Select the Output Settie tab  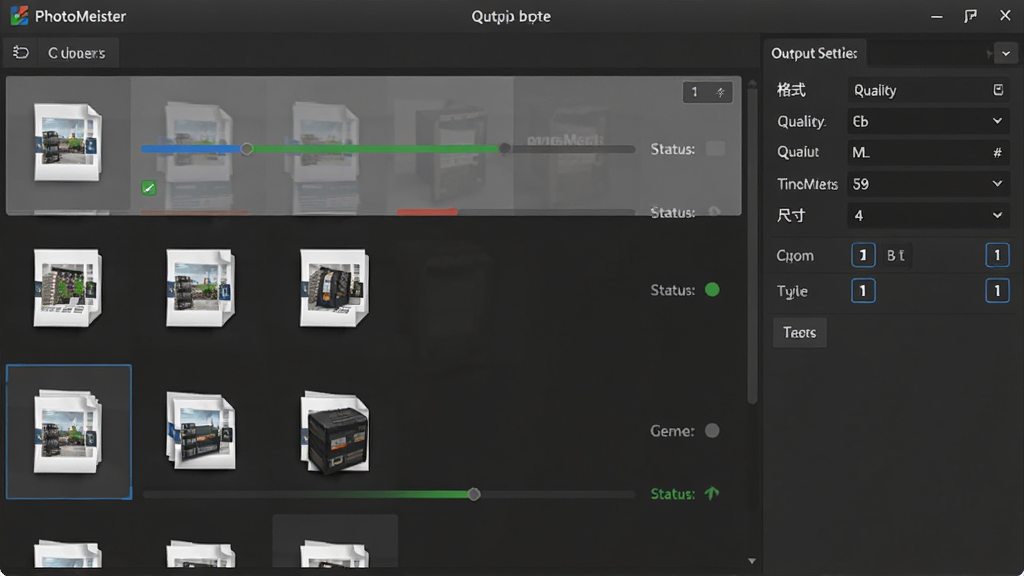[x=814, y=53]
